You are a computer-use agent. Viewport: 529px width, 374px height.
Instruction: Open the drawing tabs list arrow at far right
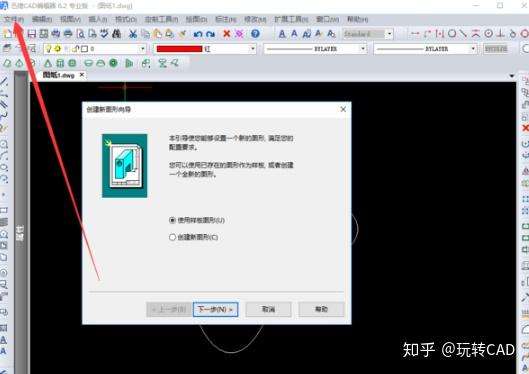[x=512, y=76]
